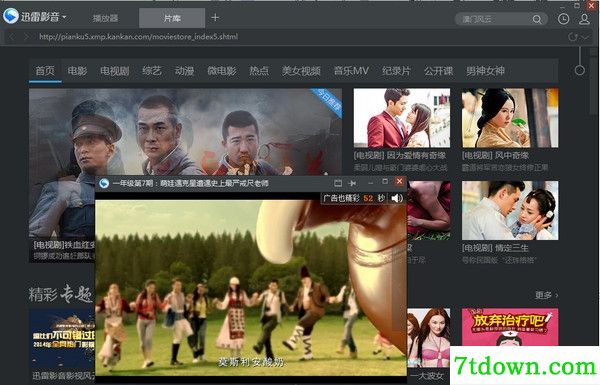Viewport: 600px width, 385px height.
Task: Click the magnifier search icon
Action: [x=537, y=19]
